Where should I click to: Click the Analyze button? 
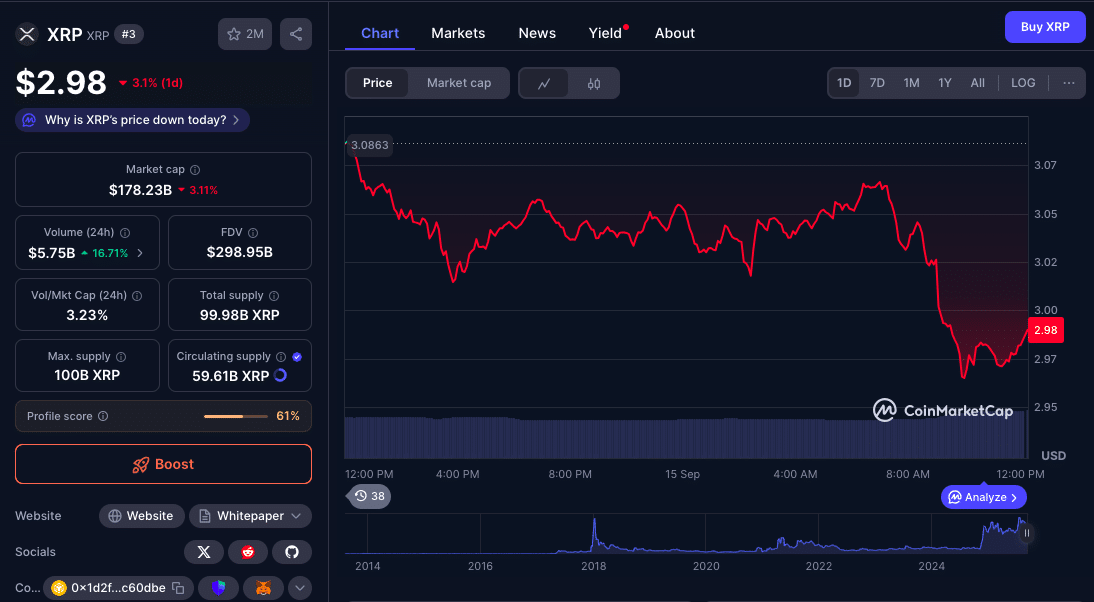pyautogui.click(x=984, y=497)
